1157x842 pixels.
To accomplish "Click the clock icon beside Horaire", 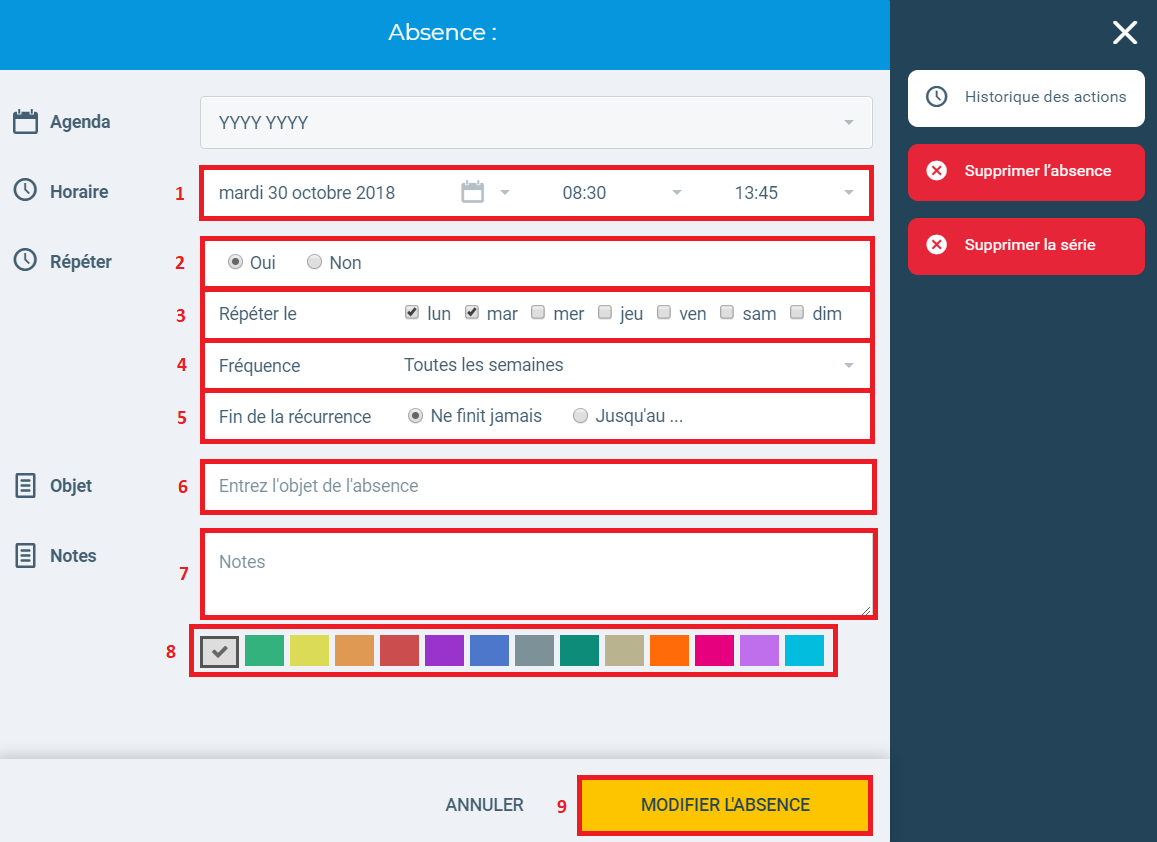I will [25, 190].
